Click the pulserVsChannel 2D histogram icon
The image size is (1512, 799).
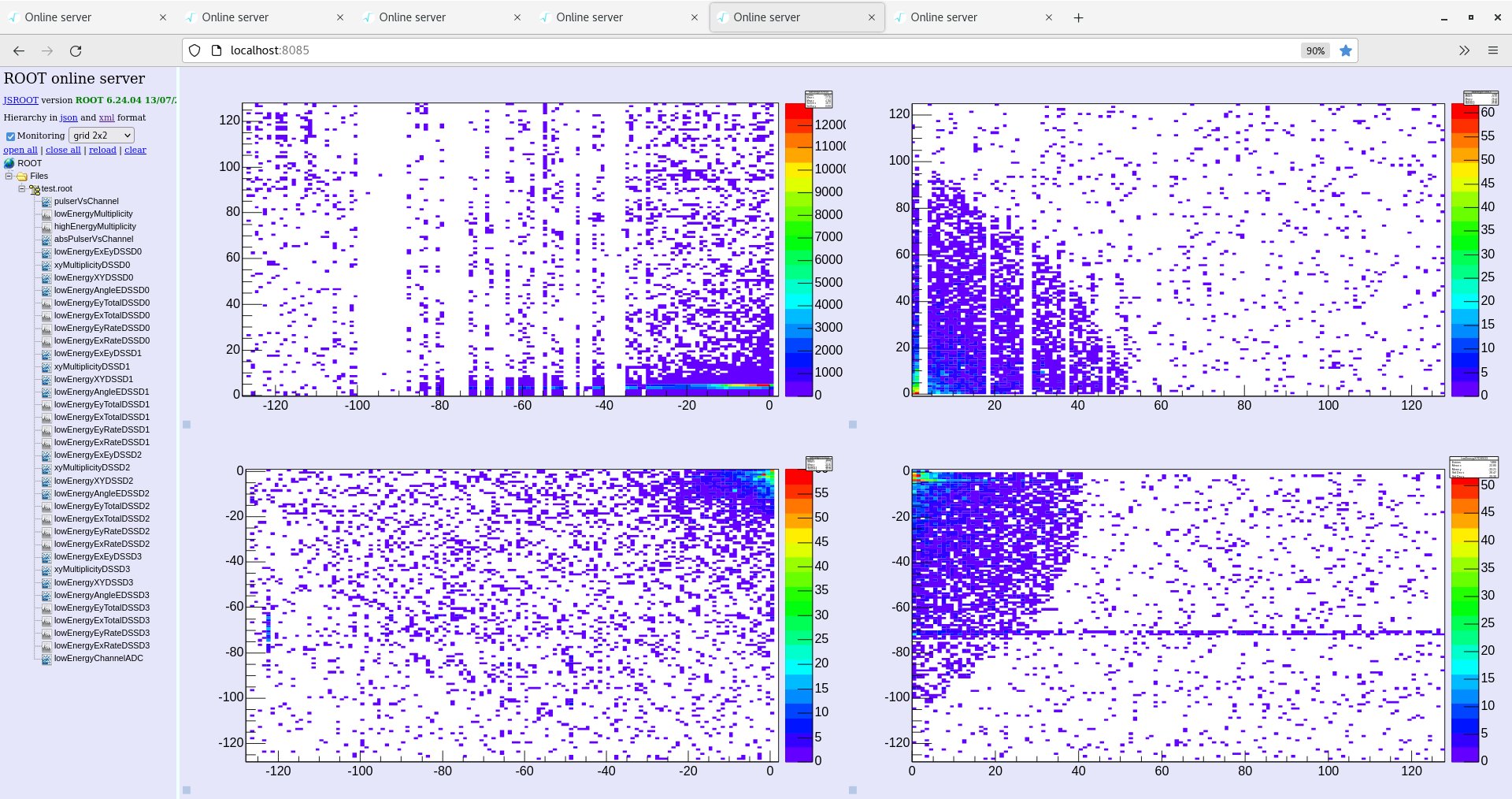46,201
